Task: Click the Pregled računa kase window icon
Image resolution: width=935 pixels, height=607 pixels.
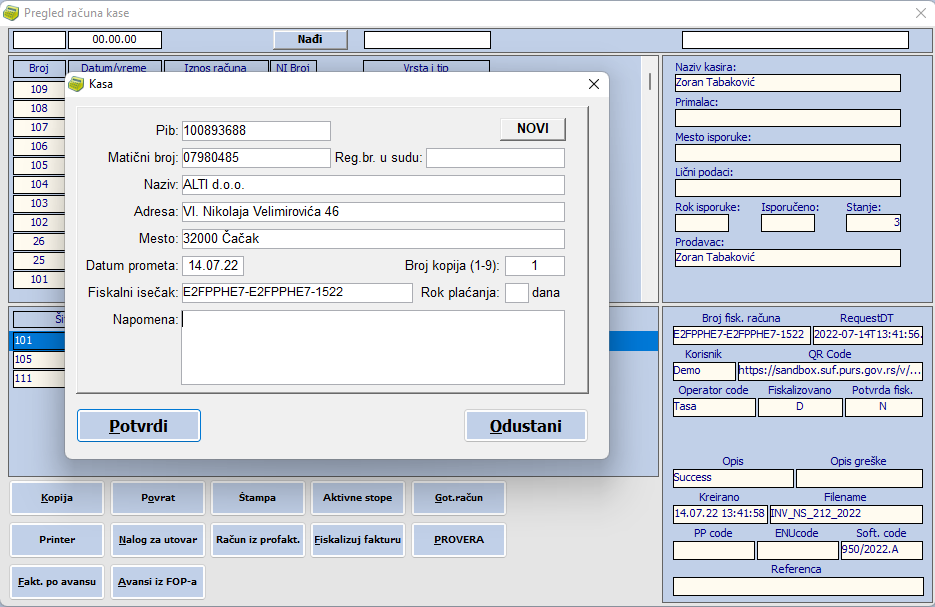Action: (11, 13)
